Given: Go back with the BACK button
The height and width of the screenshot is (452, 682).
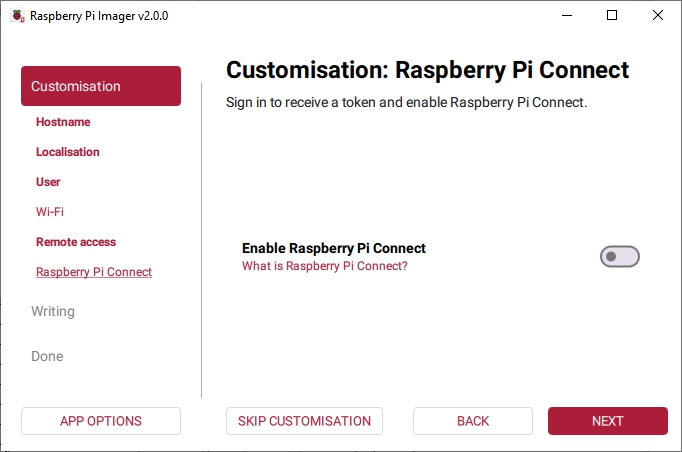Looking at the screenshot, I should pos(473,421).
